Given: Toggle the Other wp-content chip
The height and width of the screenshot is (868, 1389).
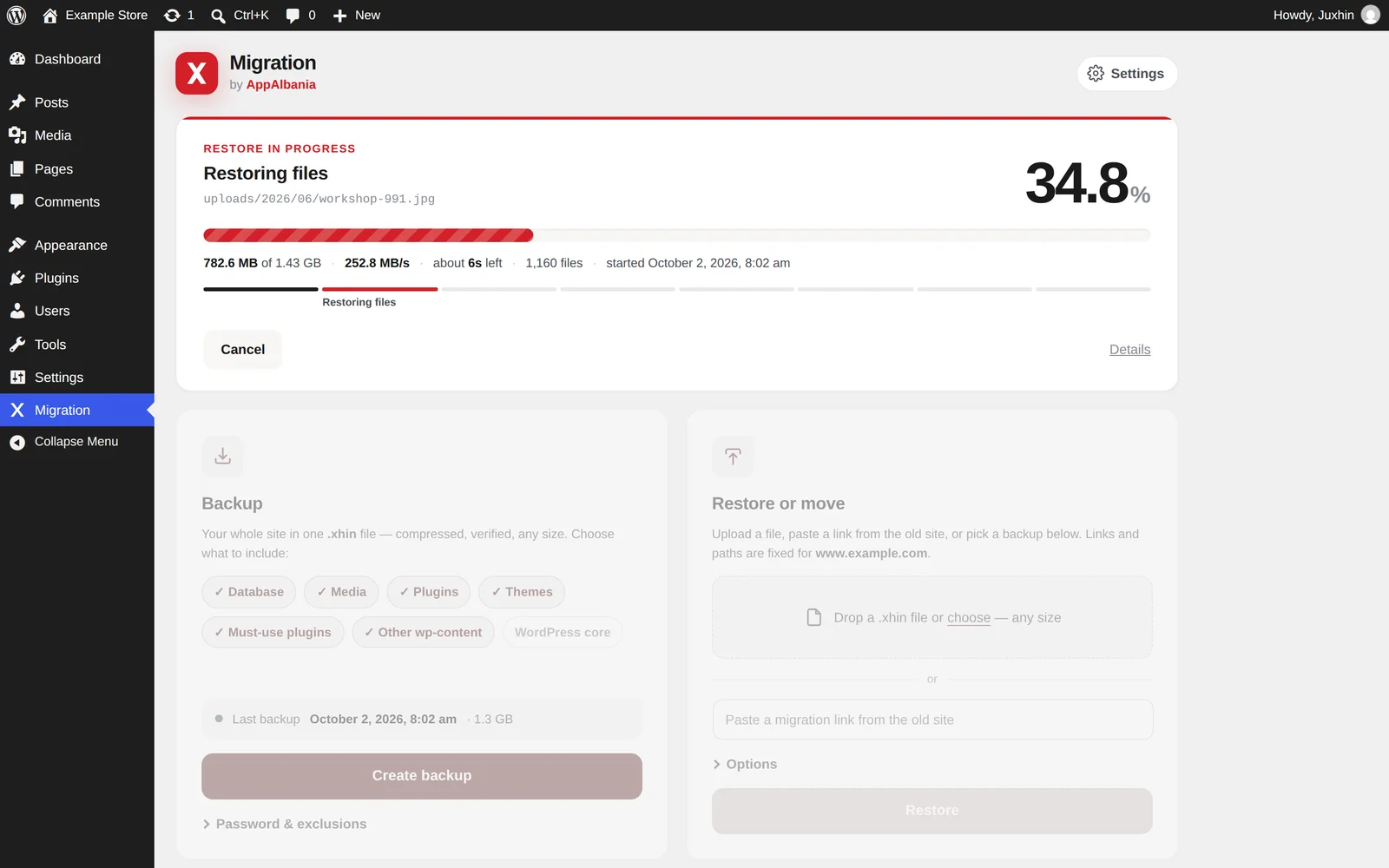Looking at the screenshot, I should tap(423, 633).
